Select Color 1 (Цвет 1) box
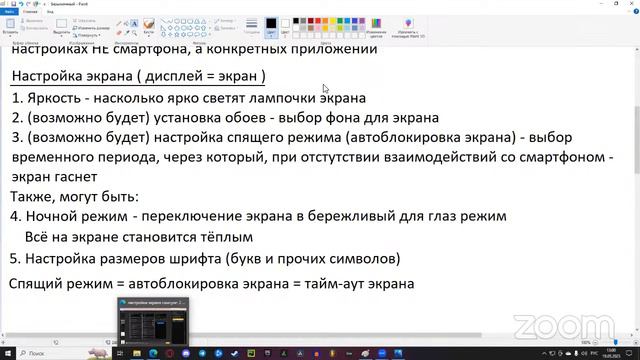 271,28
